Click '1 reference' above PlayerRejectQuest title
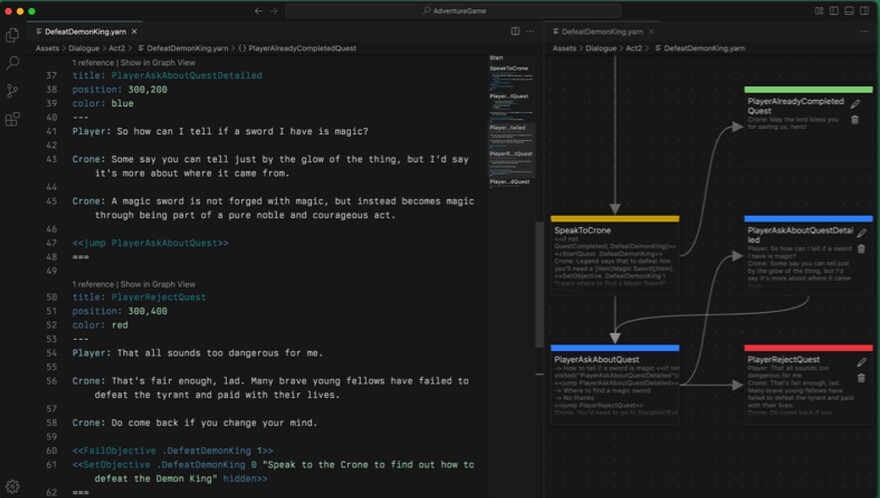Screen dimensions: 880x498 click(x=93, y=285)
